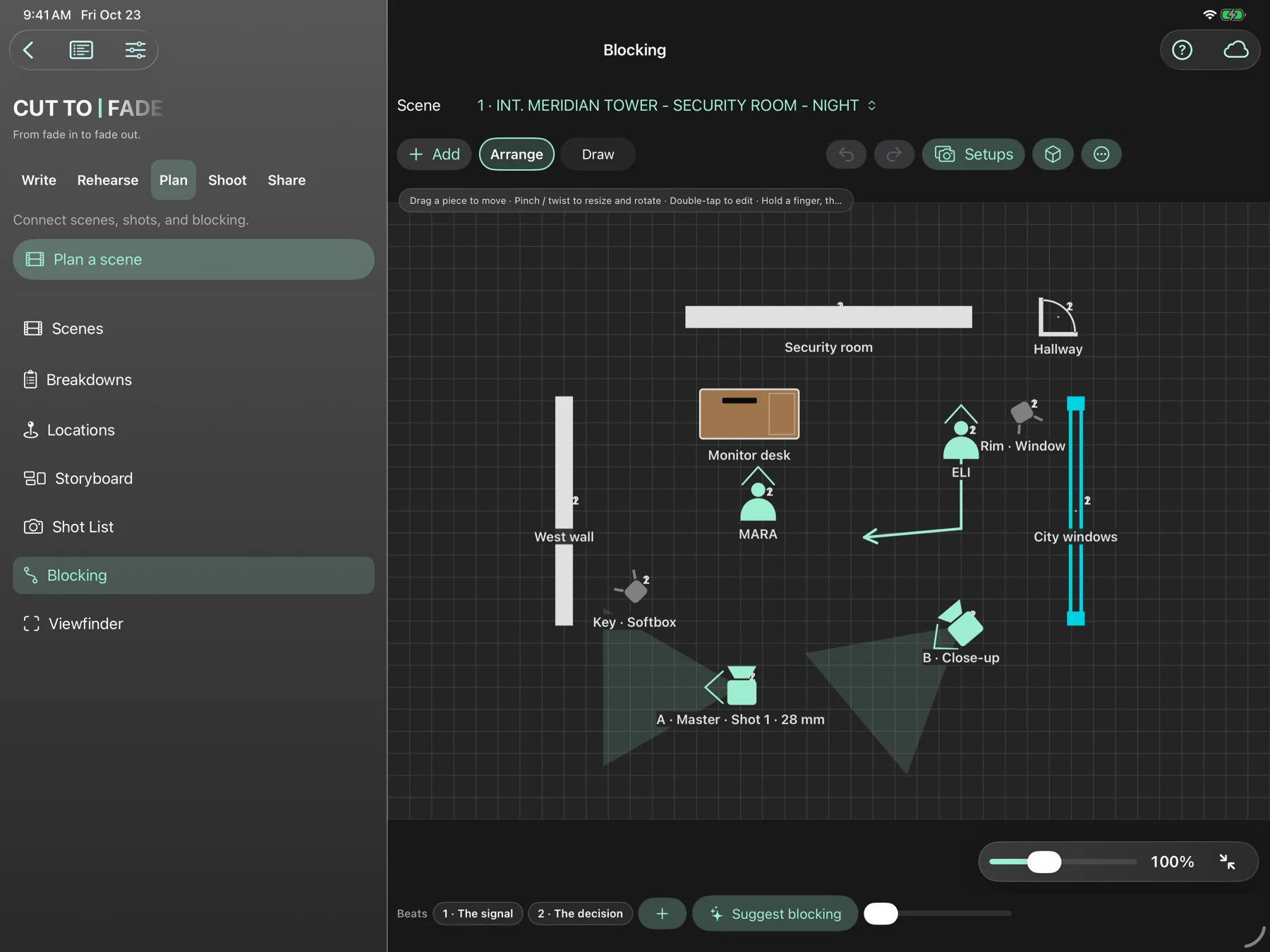Toggle Arrange mode on
The width and height of the screenshot is (1270, 952).
[516, 154]
